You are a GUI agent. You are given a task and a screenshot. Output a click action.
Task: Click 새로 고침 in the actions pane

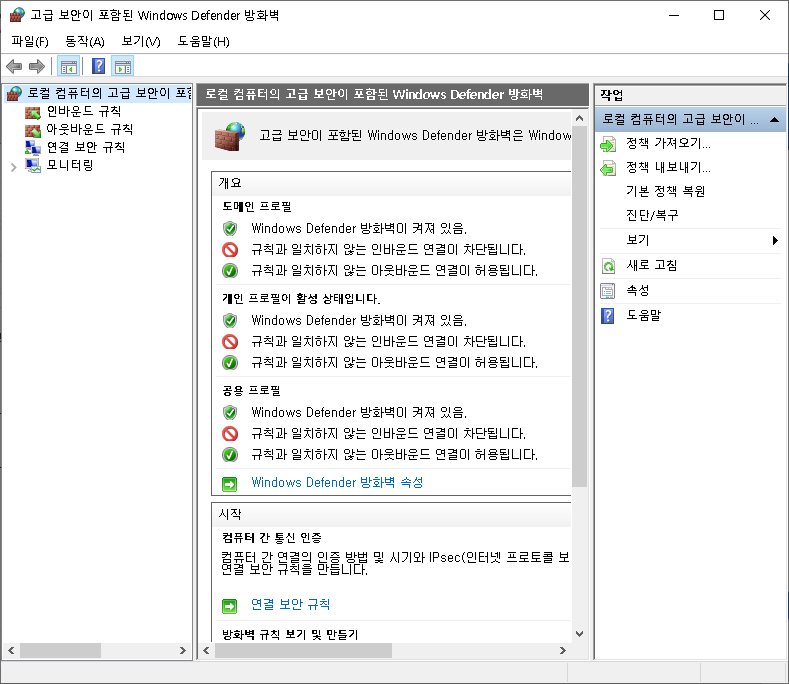[x=652, y=265]
